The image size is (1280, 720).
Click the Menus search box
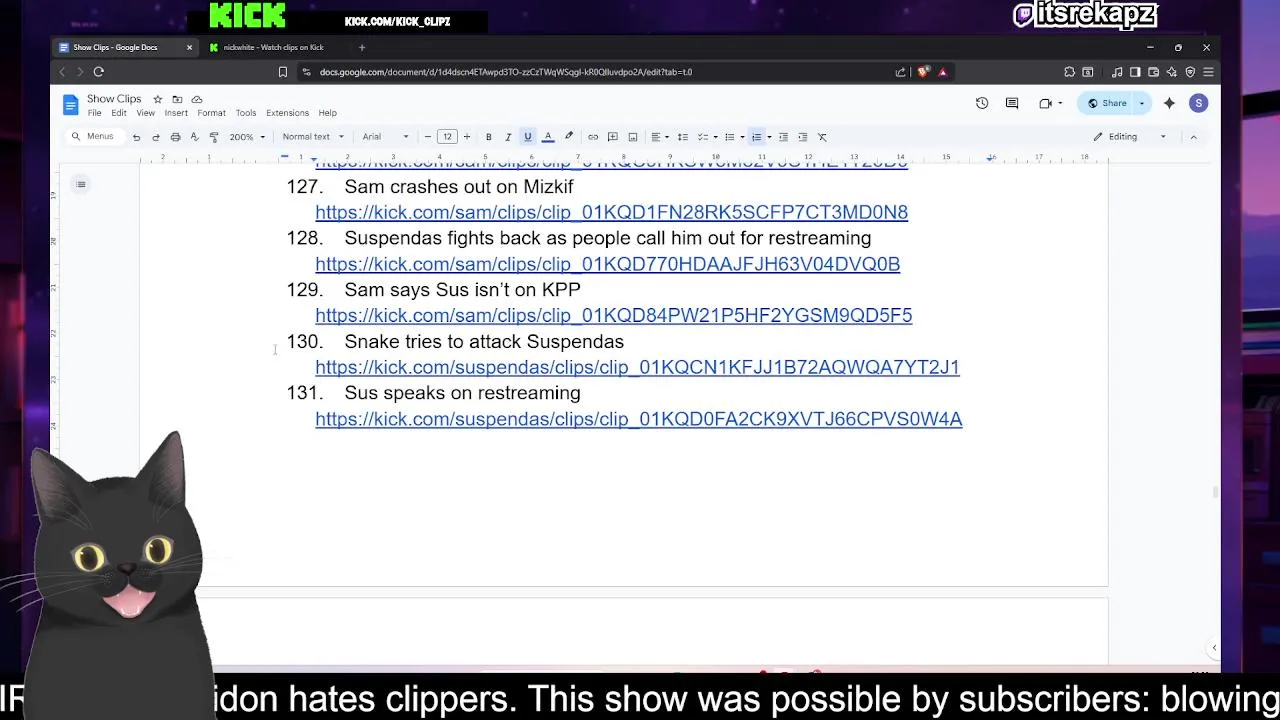[x=93, y=137]
